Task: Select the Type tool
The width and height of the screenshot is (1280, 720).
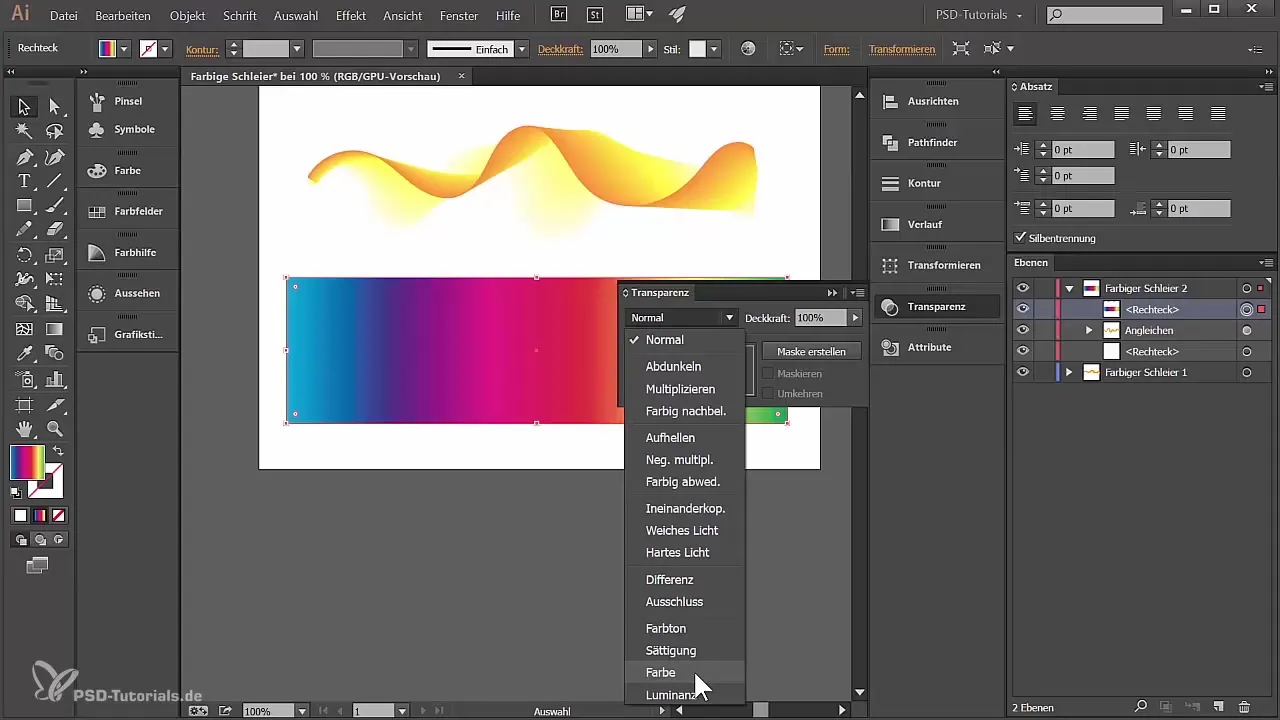Action: pyautogui.click(x=24, y=181)
